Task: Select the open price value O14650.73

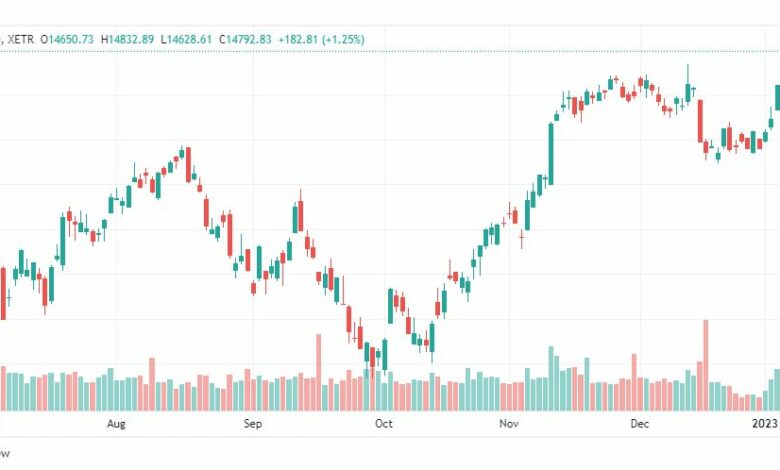Action: 67,39
